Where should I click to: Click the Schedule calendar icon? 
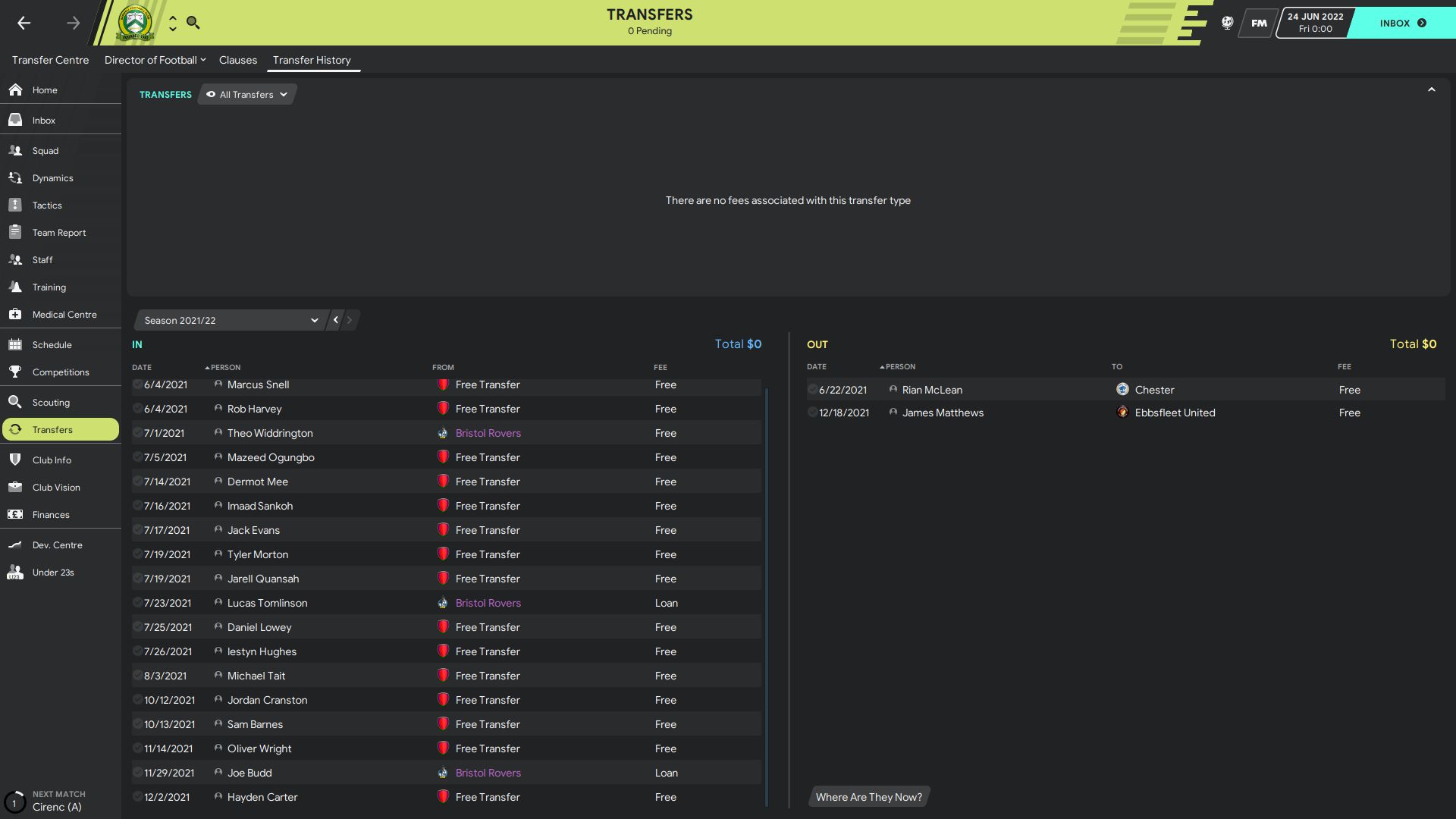coord(15,344)
